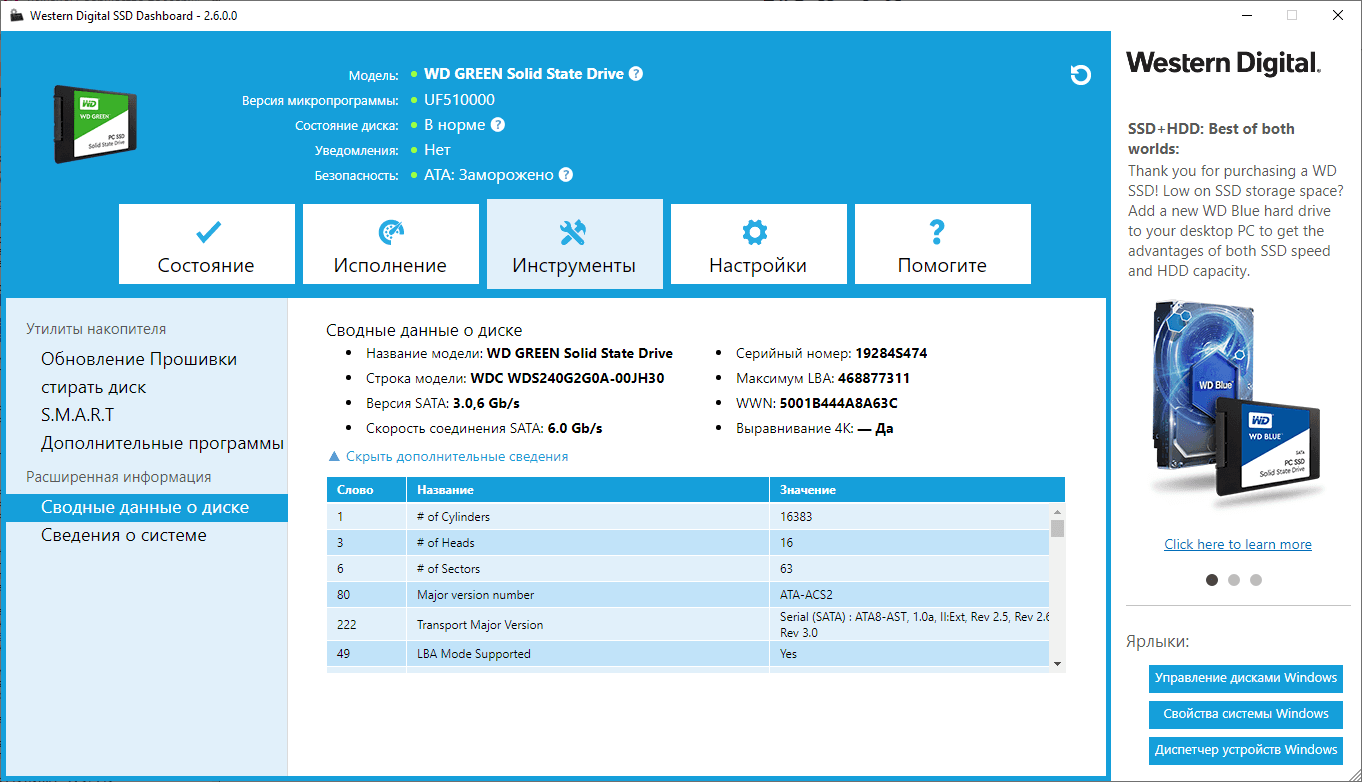Close the SSD Dashboard window

[1338, 16]
